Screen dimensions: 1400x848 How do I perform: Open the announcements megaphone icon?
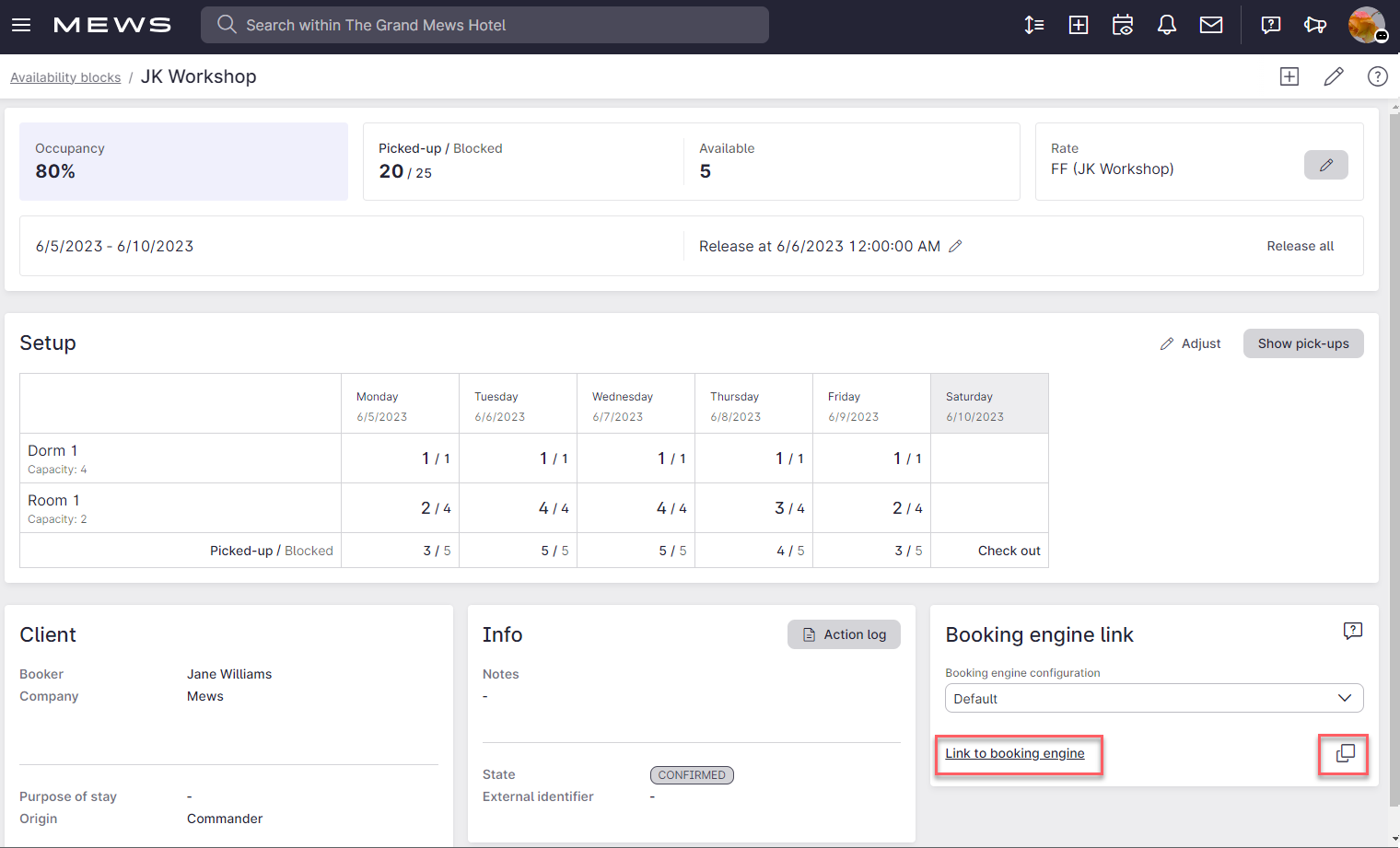(1315, 25)
